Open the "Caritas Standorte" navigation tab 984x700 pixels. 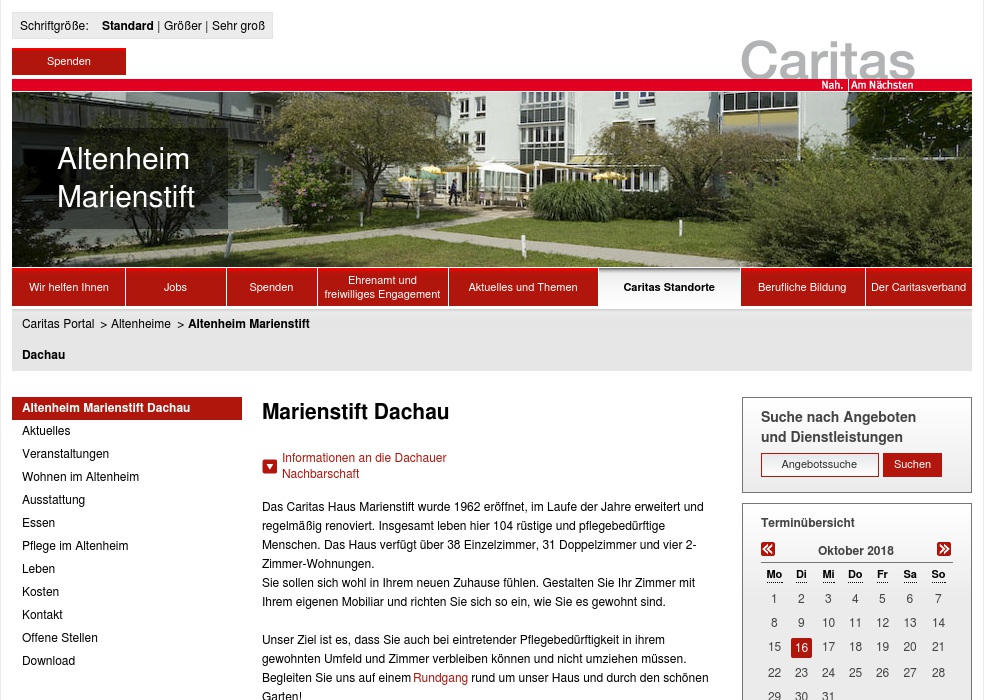tap(669, 287)
